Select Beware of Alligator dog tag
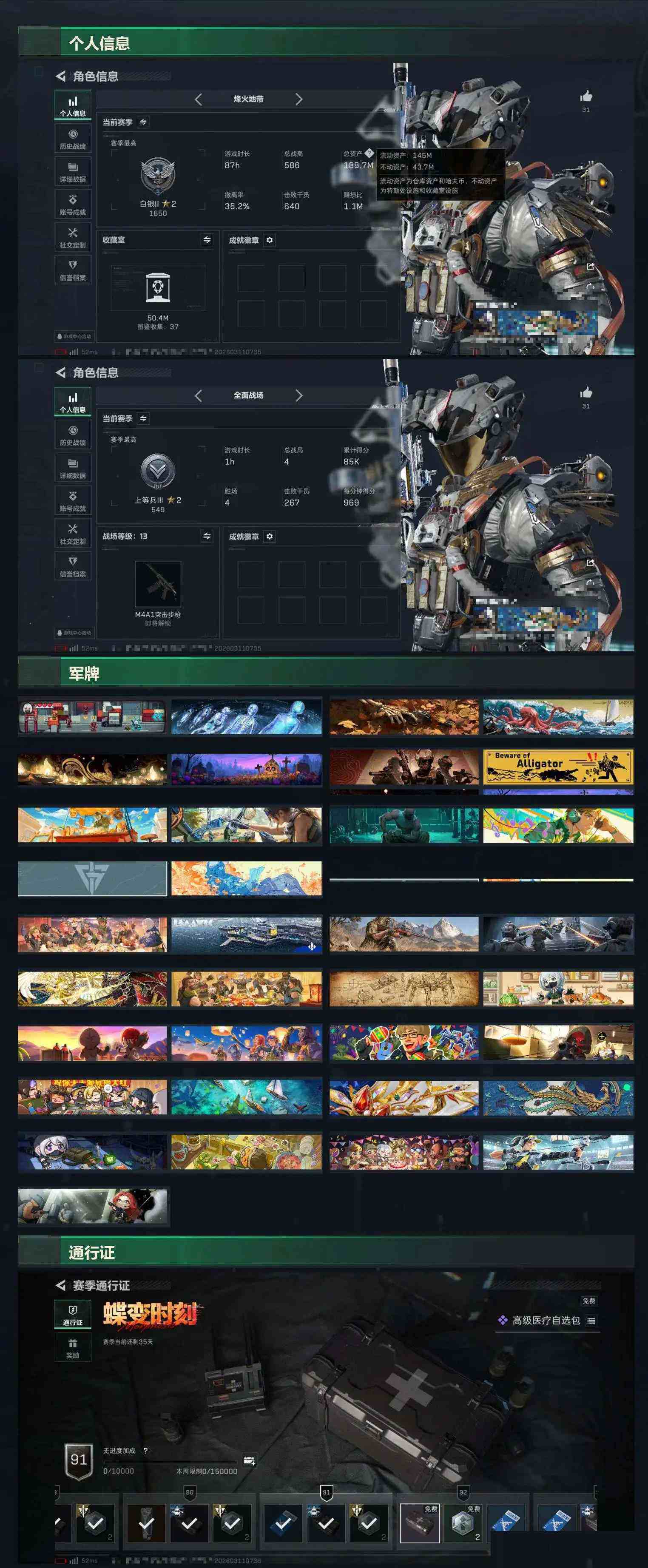 558,767
